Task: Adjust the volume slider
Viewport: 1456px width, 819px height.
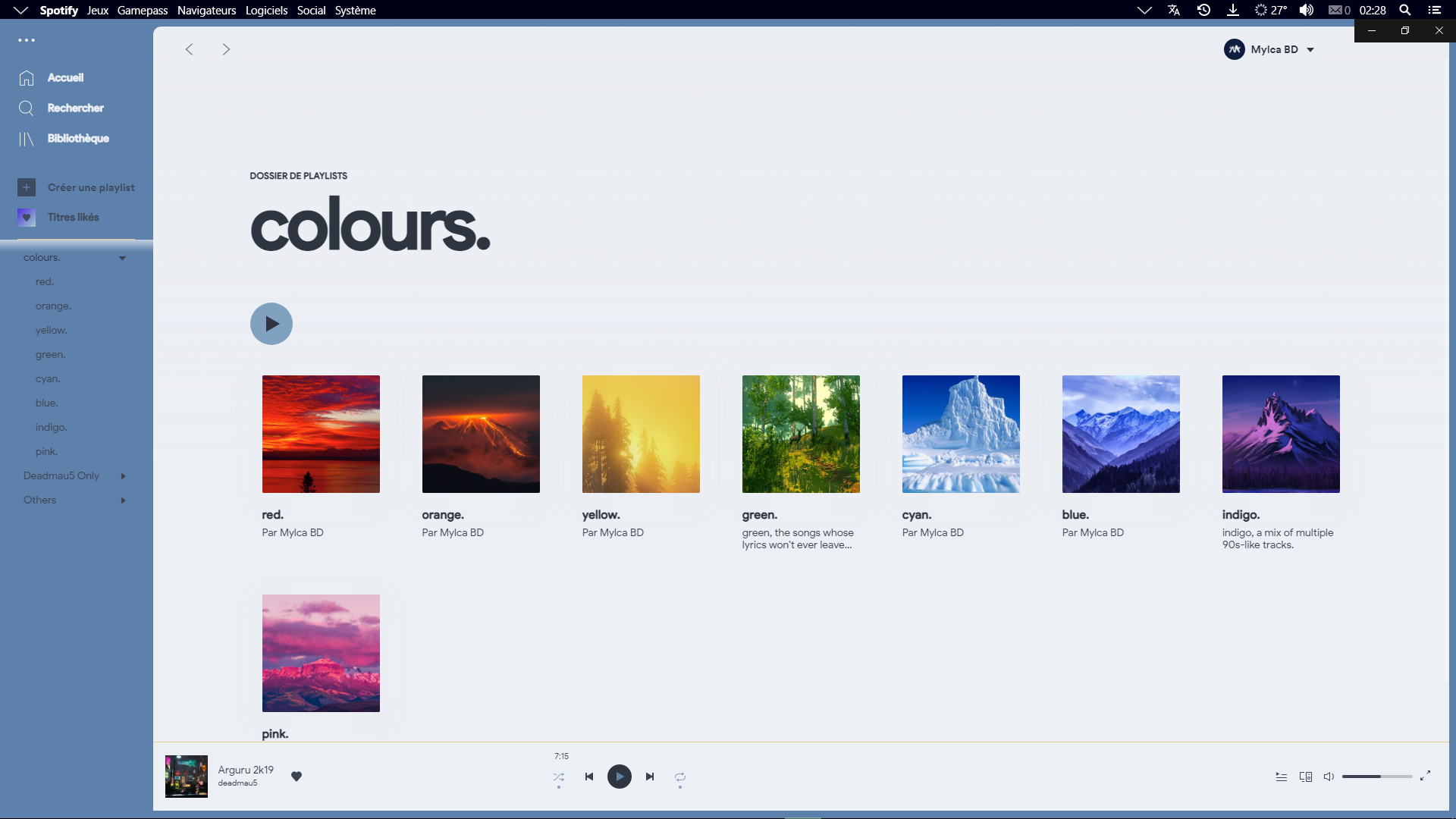Action: (1376, 777)
